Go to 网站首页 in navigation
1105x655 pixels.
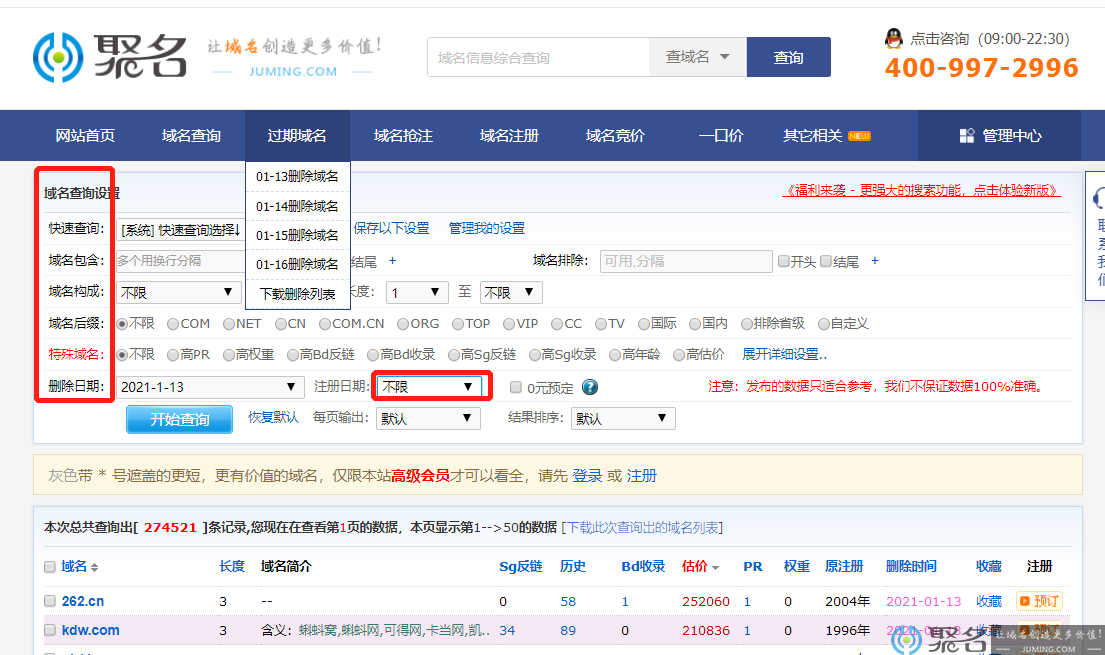coord(85,135)
